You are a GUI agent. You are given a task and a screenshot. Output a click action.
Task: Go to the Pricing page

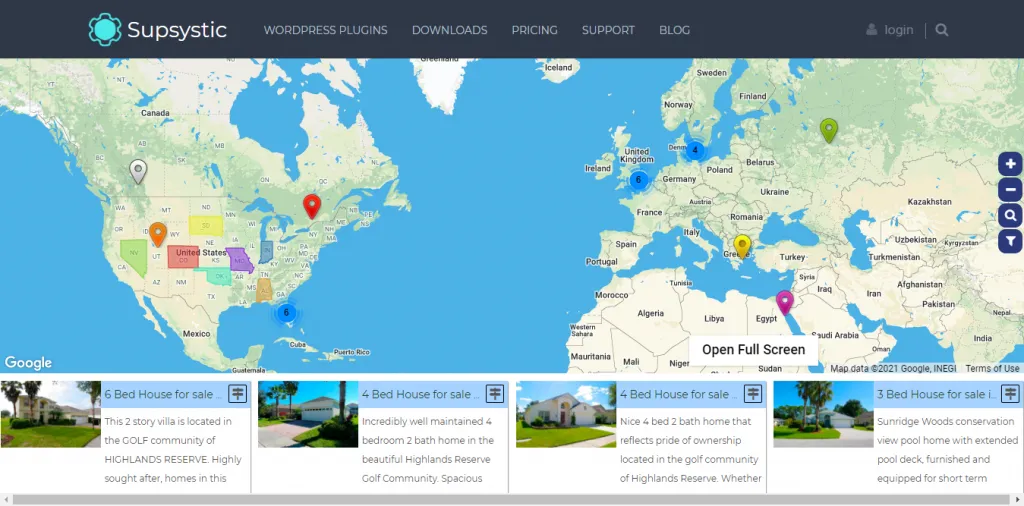[x=534, y=30]
